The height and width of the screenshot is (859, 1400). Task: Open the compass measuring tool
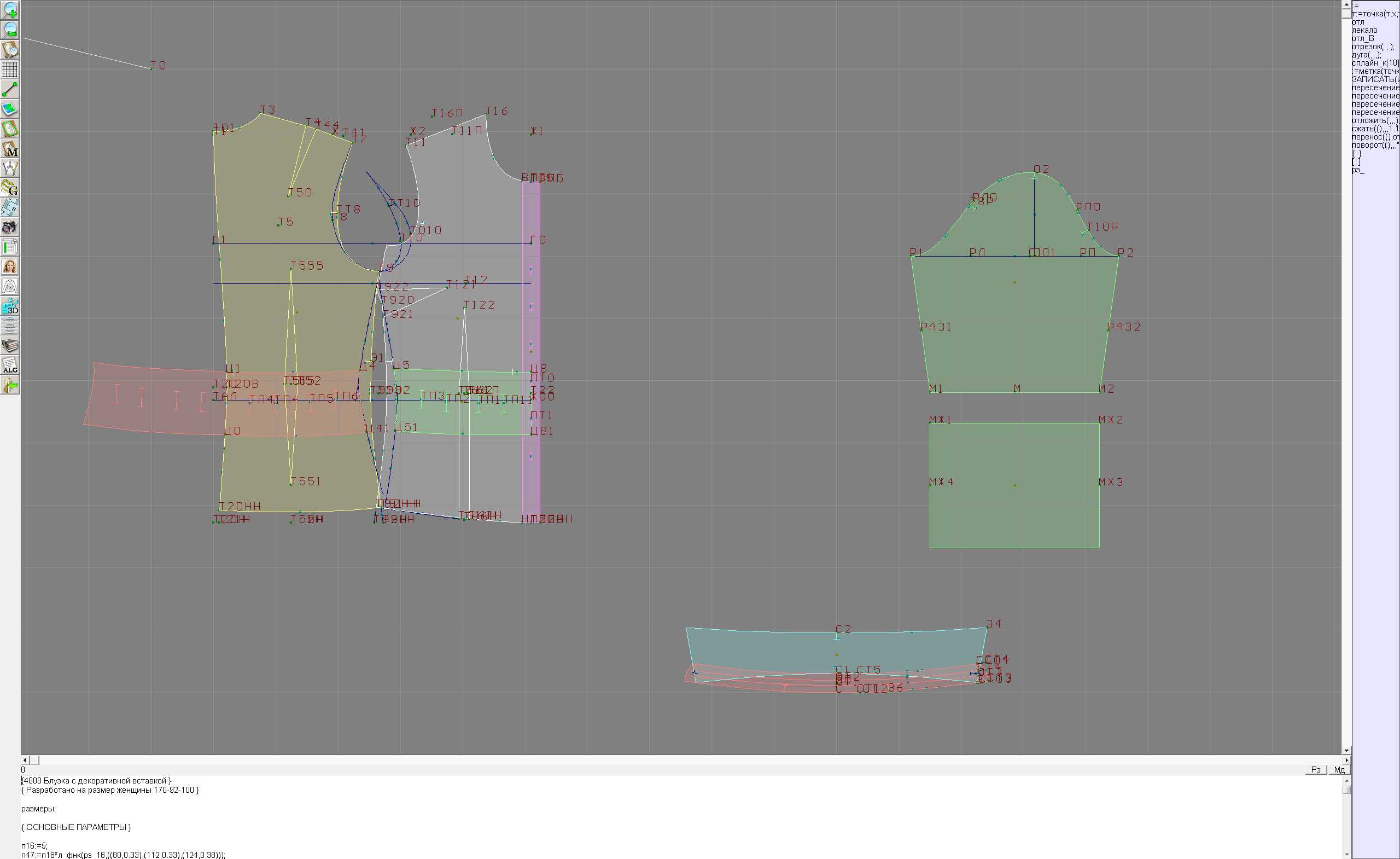[x=10, y=169]
